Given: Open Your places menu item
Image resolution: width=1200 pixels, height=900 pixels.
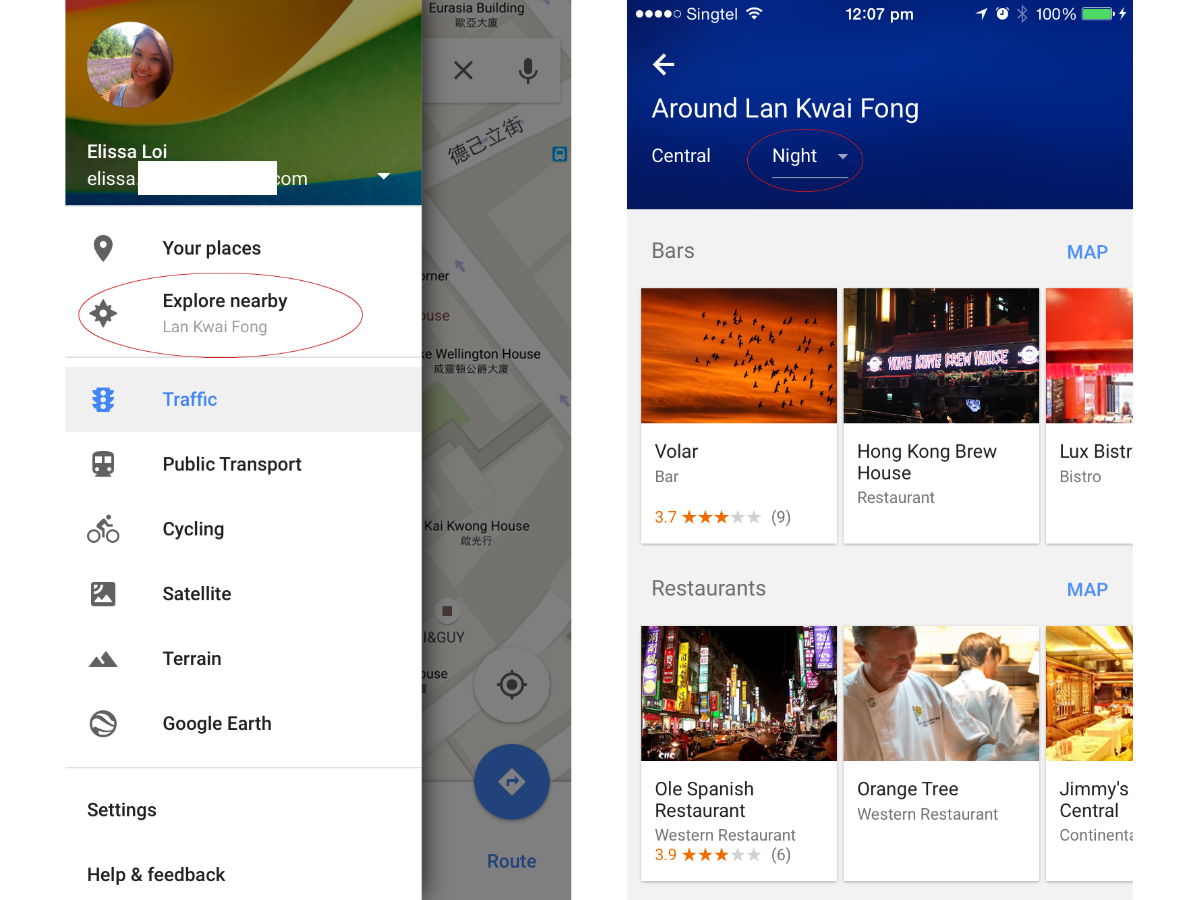Looking at the screenshot, I should pos(243,249).
